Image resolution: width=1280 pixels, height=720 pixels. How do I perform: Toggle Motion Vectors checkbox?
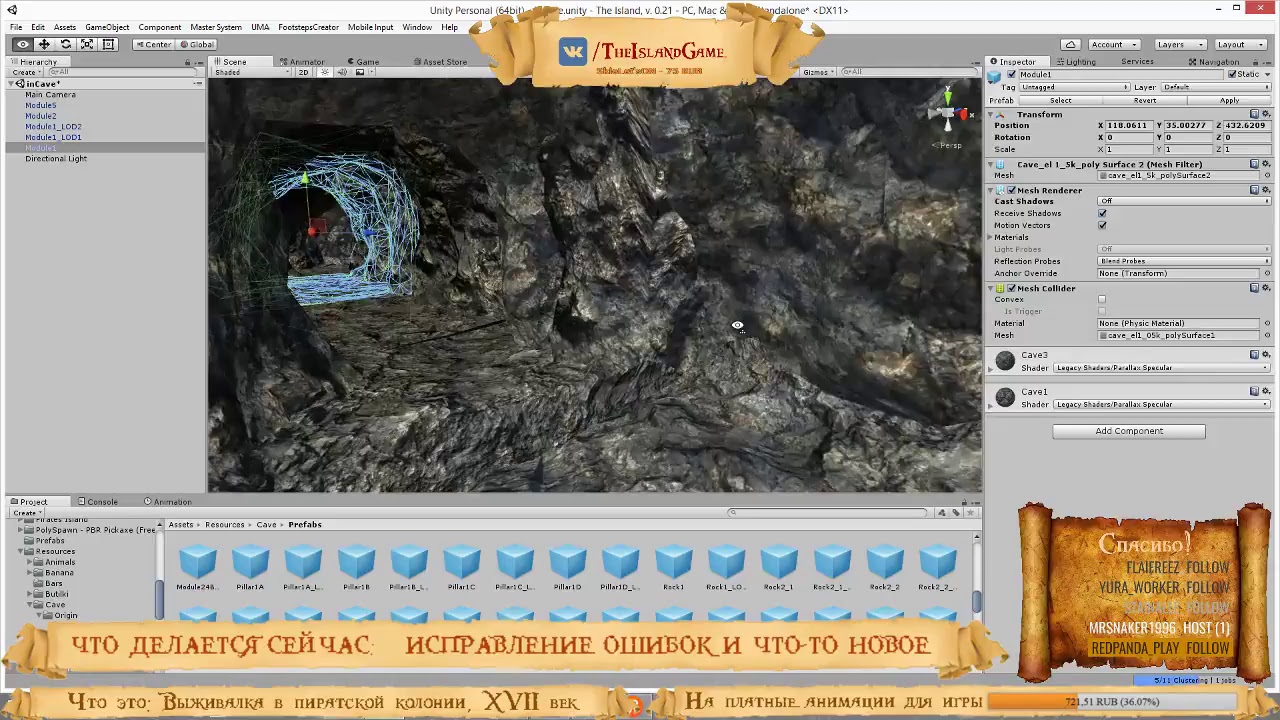tap(1102, 226)
